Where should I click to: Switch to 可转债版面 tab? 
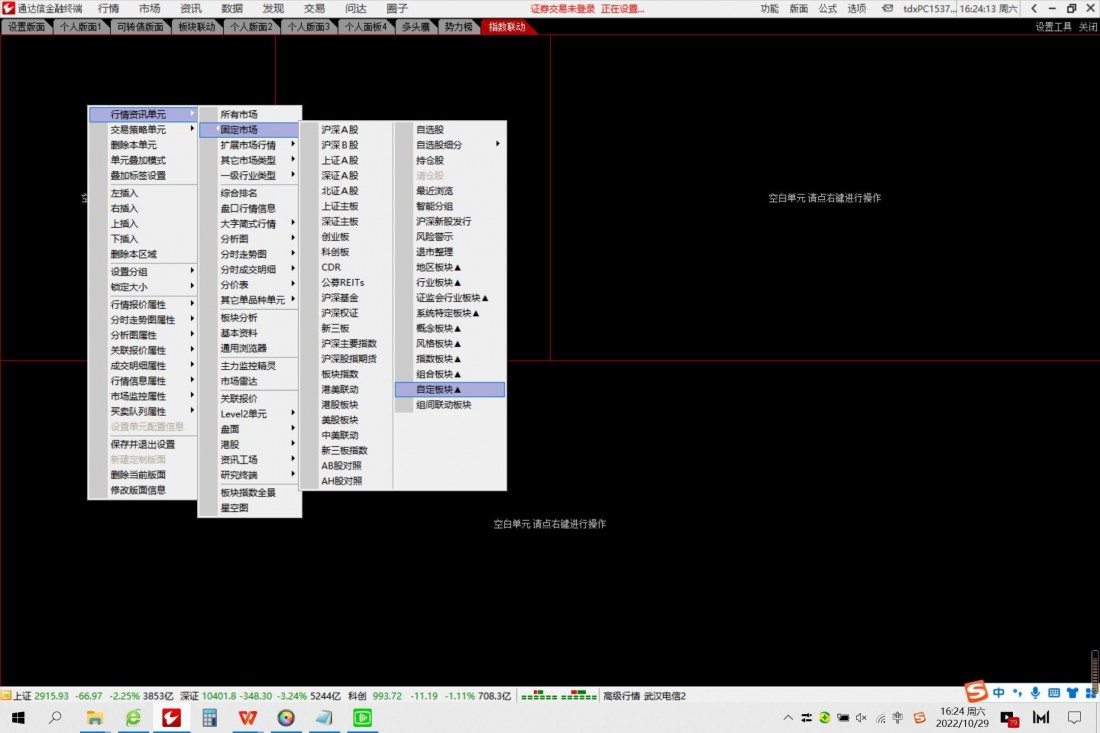click(140, 27)
